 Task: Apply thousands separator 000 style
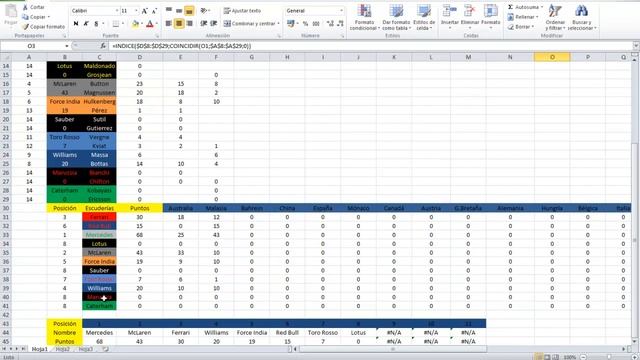[316, 24]
